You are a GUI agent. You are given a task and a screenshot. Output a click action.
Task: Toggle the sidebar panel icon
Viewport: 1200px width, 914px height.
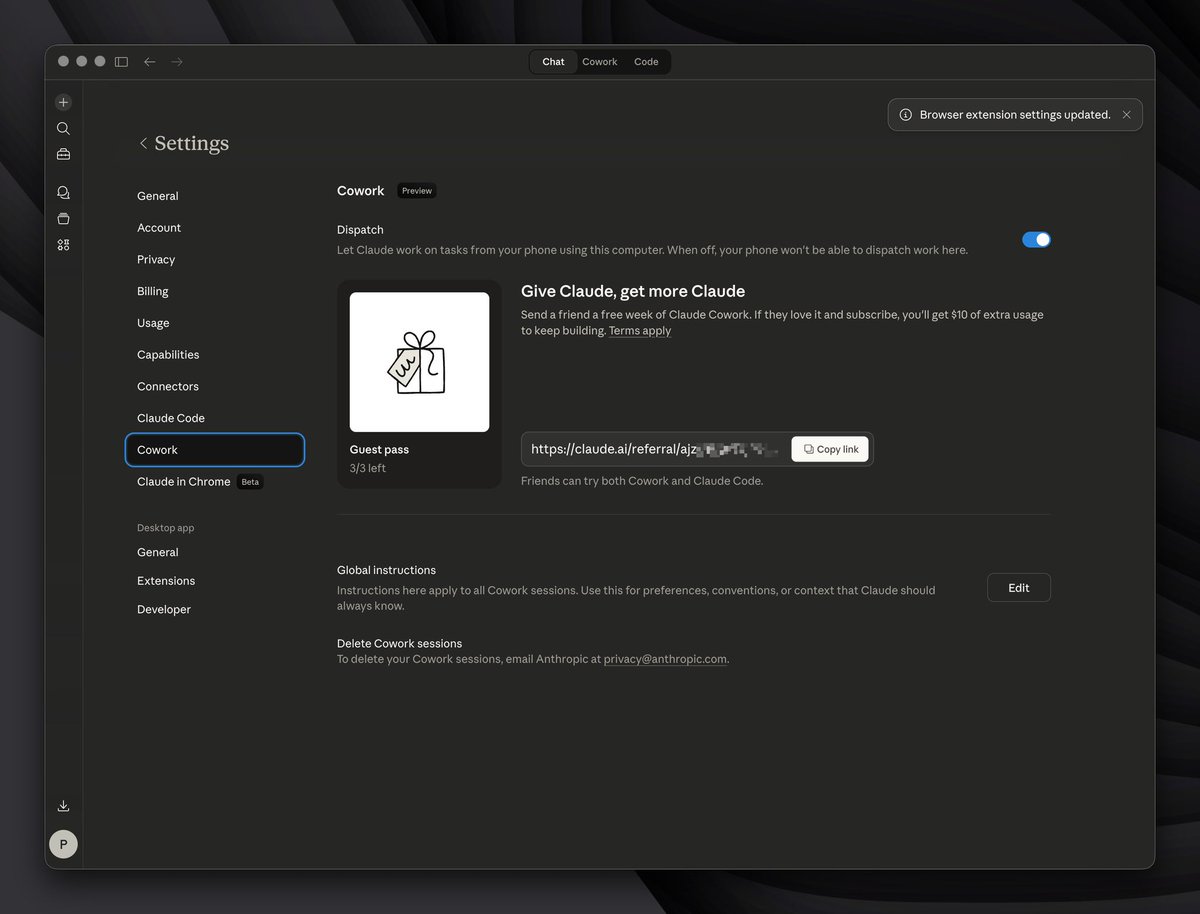pos(121,62)
